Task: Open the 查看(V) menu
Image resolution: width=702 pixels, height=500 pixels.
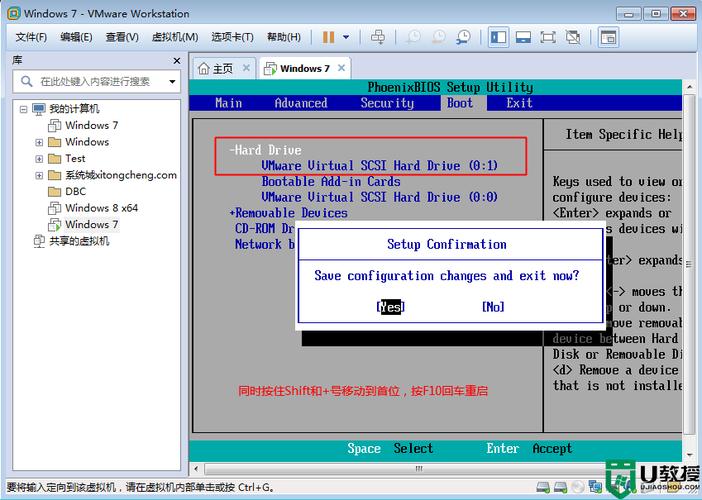Action: (122, 37)
